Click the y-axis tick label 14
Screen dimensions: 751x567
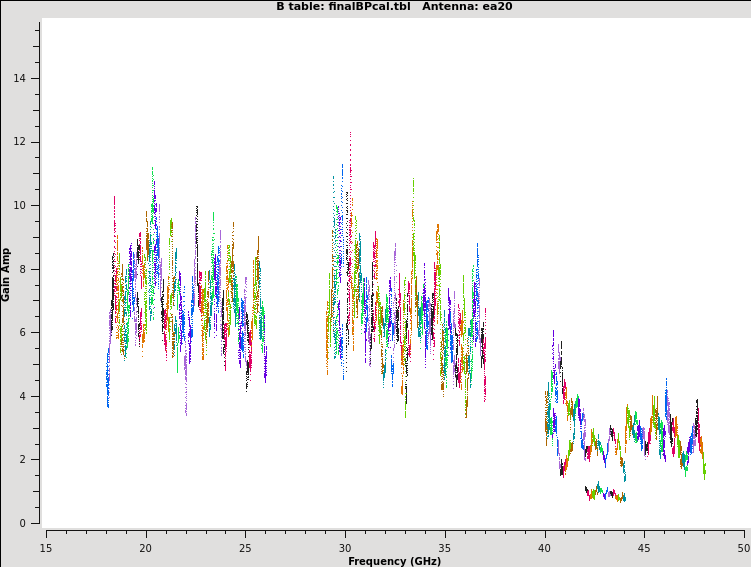click(x=21, y=79)
